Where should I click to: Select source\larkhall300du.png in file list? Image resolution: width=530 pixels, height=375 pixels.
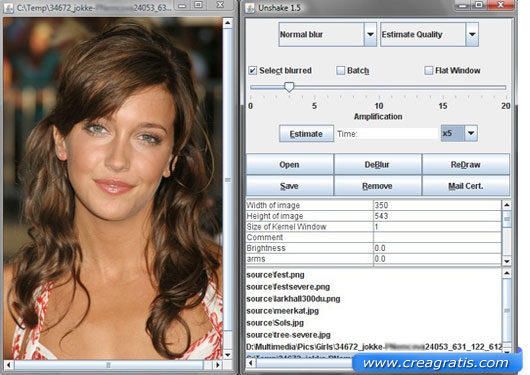pos(293,299)
